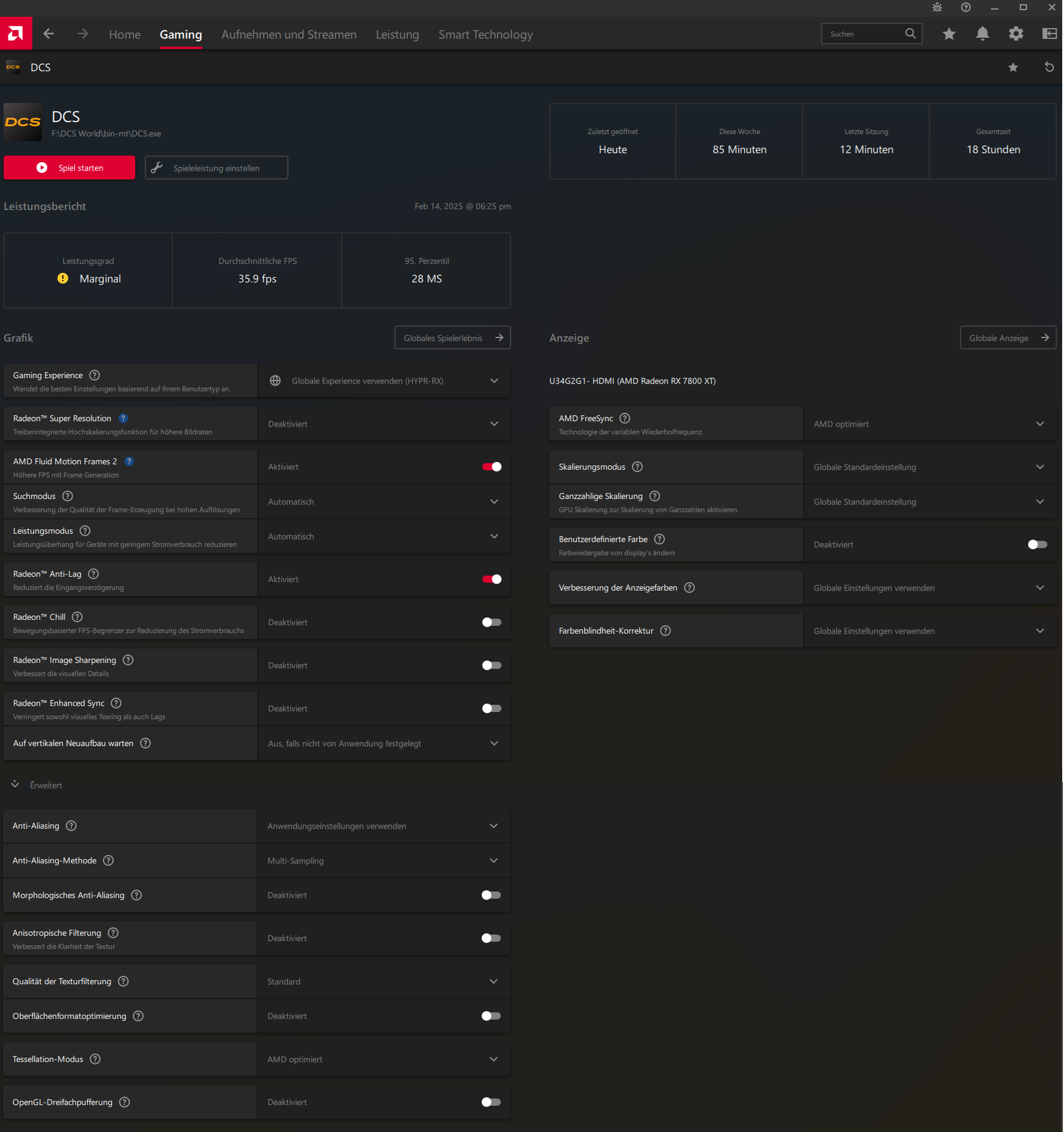
Task: Show help for AMD Fluid Motion Frames 2
Action: (129, 461)
